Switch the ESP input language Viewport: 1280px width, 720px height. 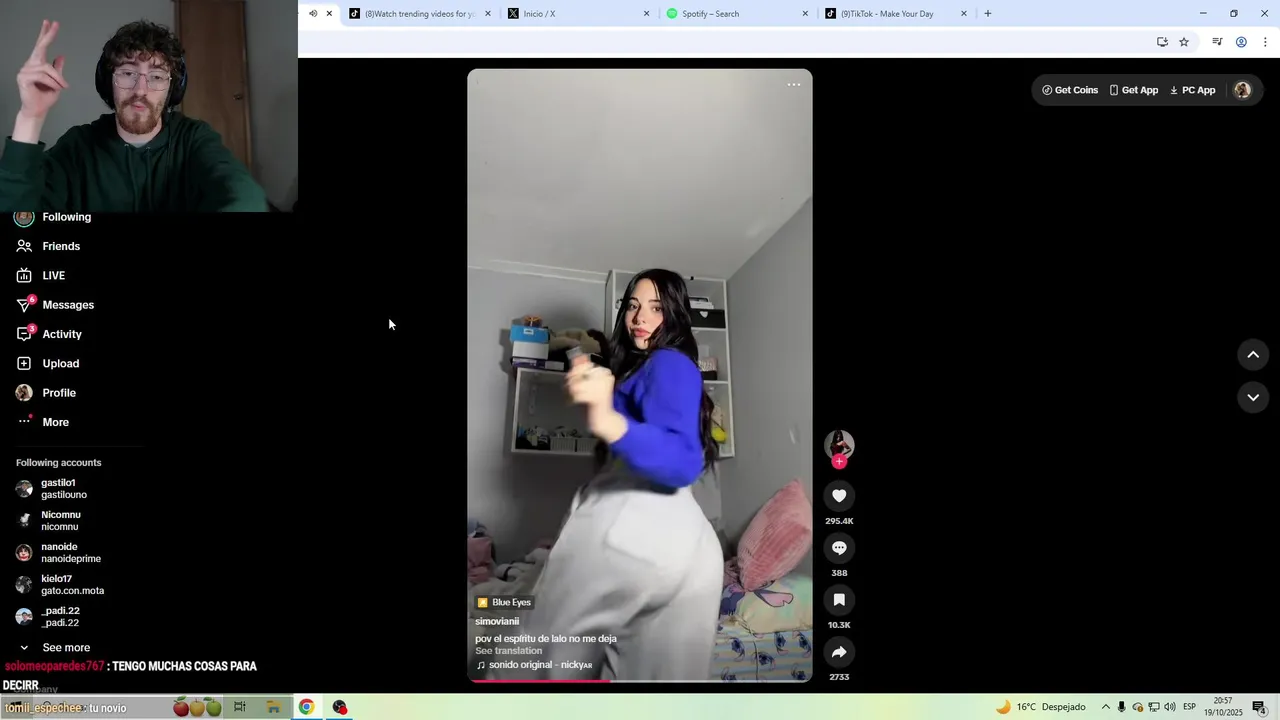pos(1190,707)
